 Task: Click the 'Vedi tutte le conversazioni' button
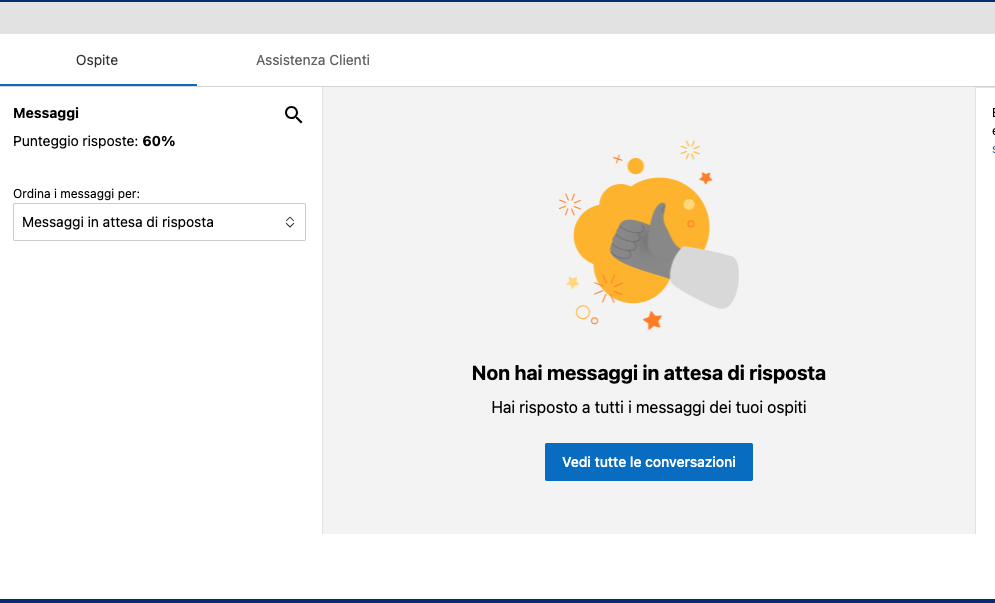(649, 462)
